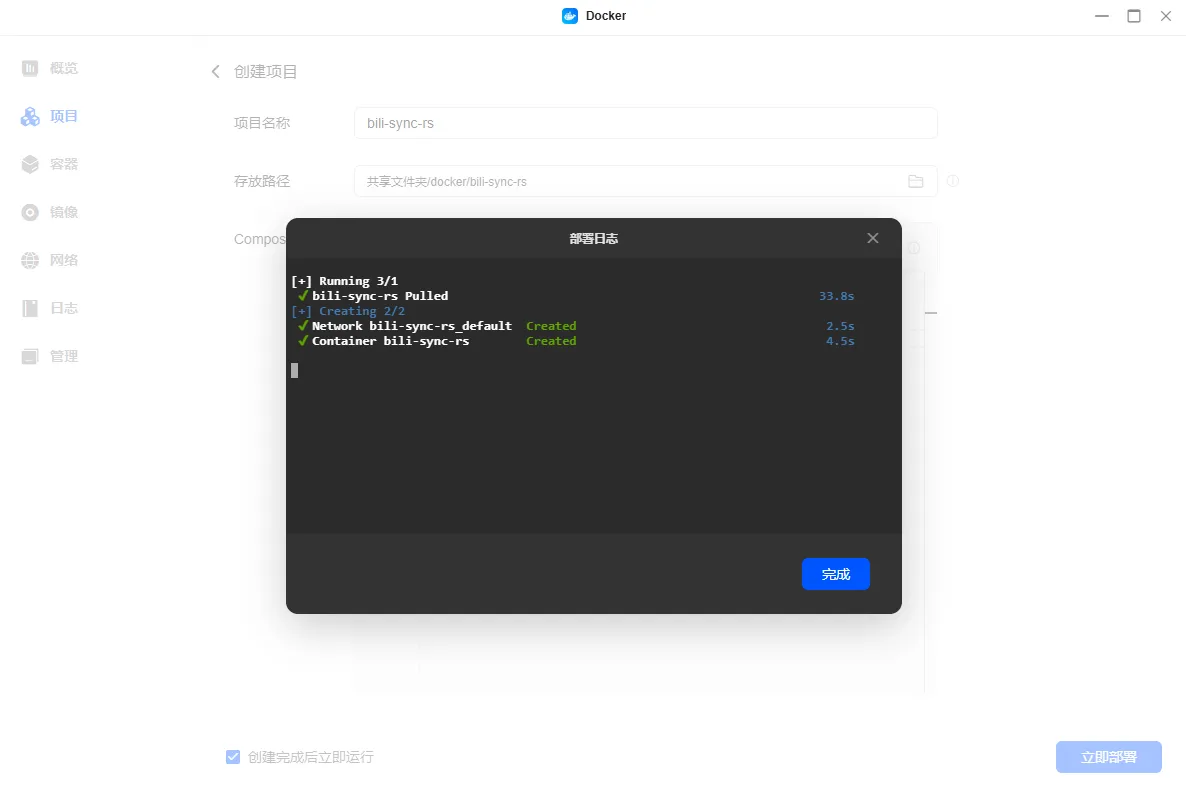
Task: Click the Network (网络) globe icon
Action: 30,260
